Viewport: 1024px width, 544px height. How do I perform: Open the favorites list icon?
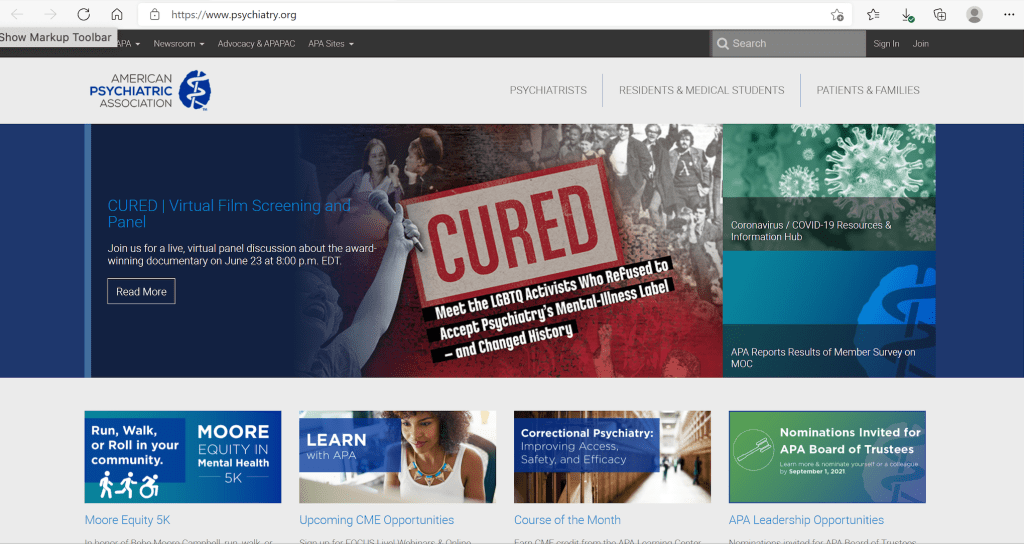click(x=873, y=15)
